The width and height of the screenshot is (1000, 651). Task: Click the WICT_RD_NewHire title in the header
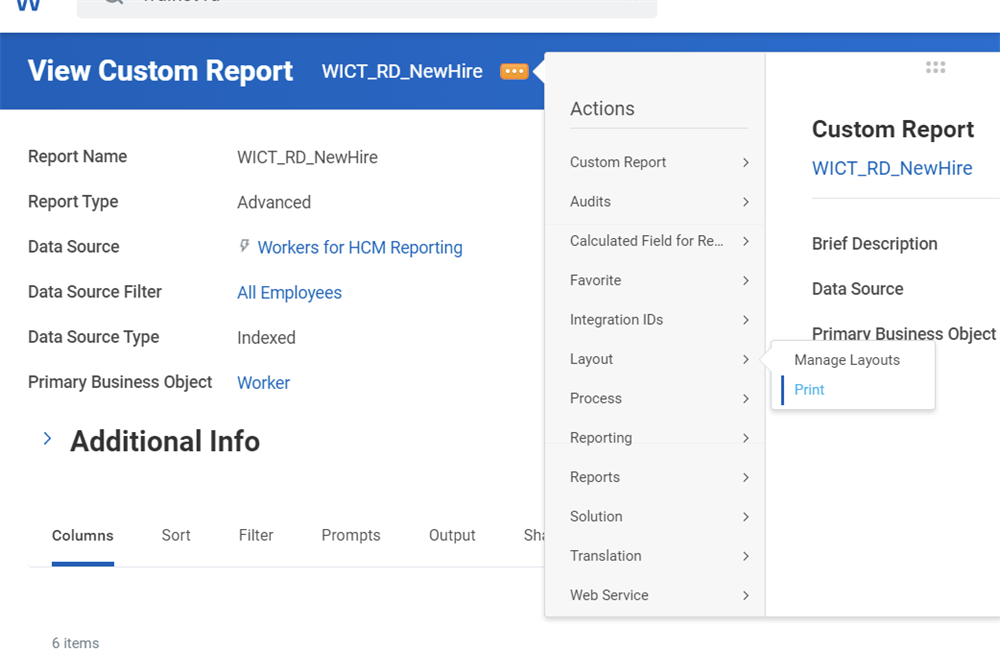(x=402, y=71)
